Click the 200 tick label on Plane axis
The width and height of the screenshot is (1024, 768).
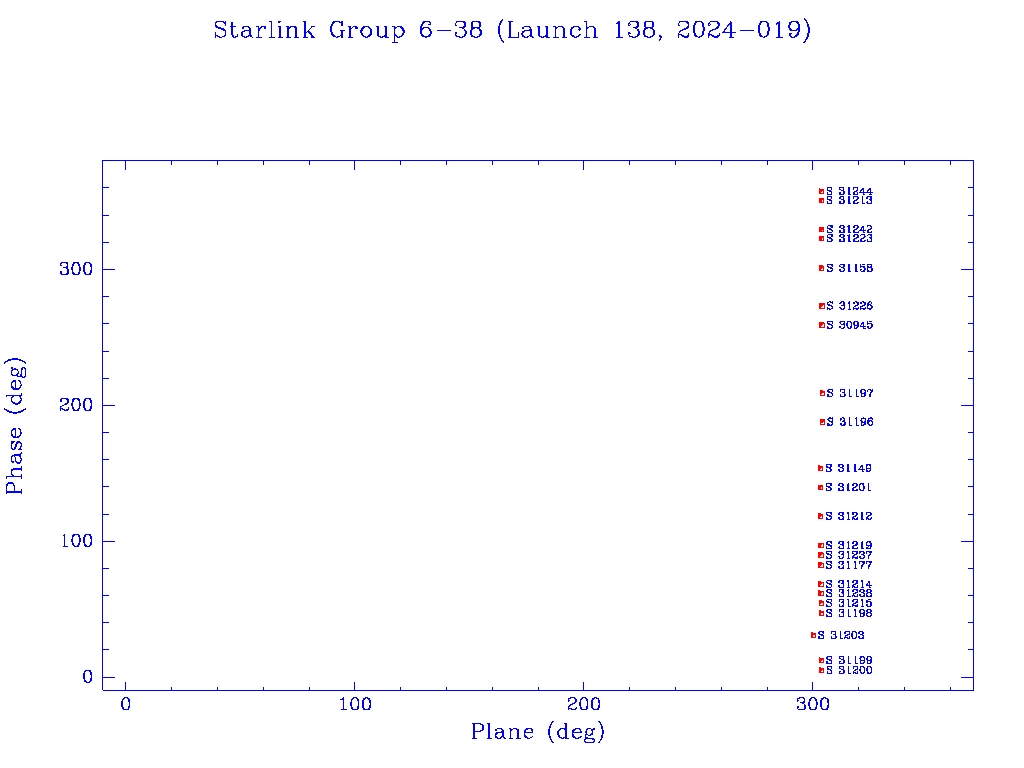584,705
